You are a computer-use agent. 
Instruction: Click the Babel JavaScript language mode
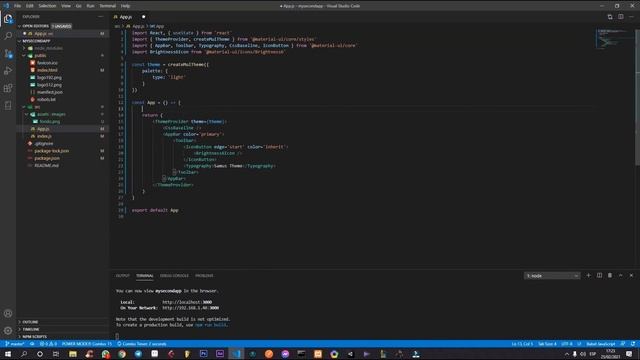pos(601,344)
